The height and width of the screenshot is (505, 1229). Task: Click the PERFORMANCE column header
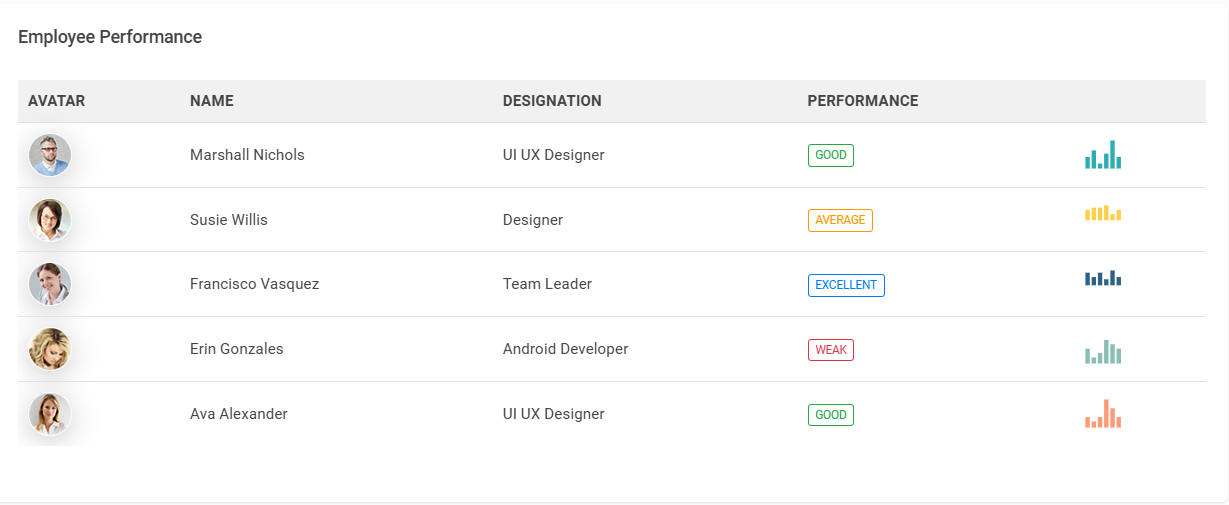point(862,101)
